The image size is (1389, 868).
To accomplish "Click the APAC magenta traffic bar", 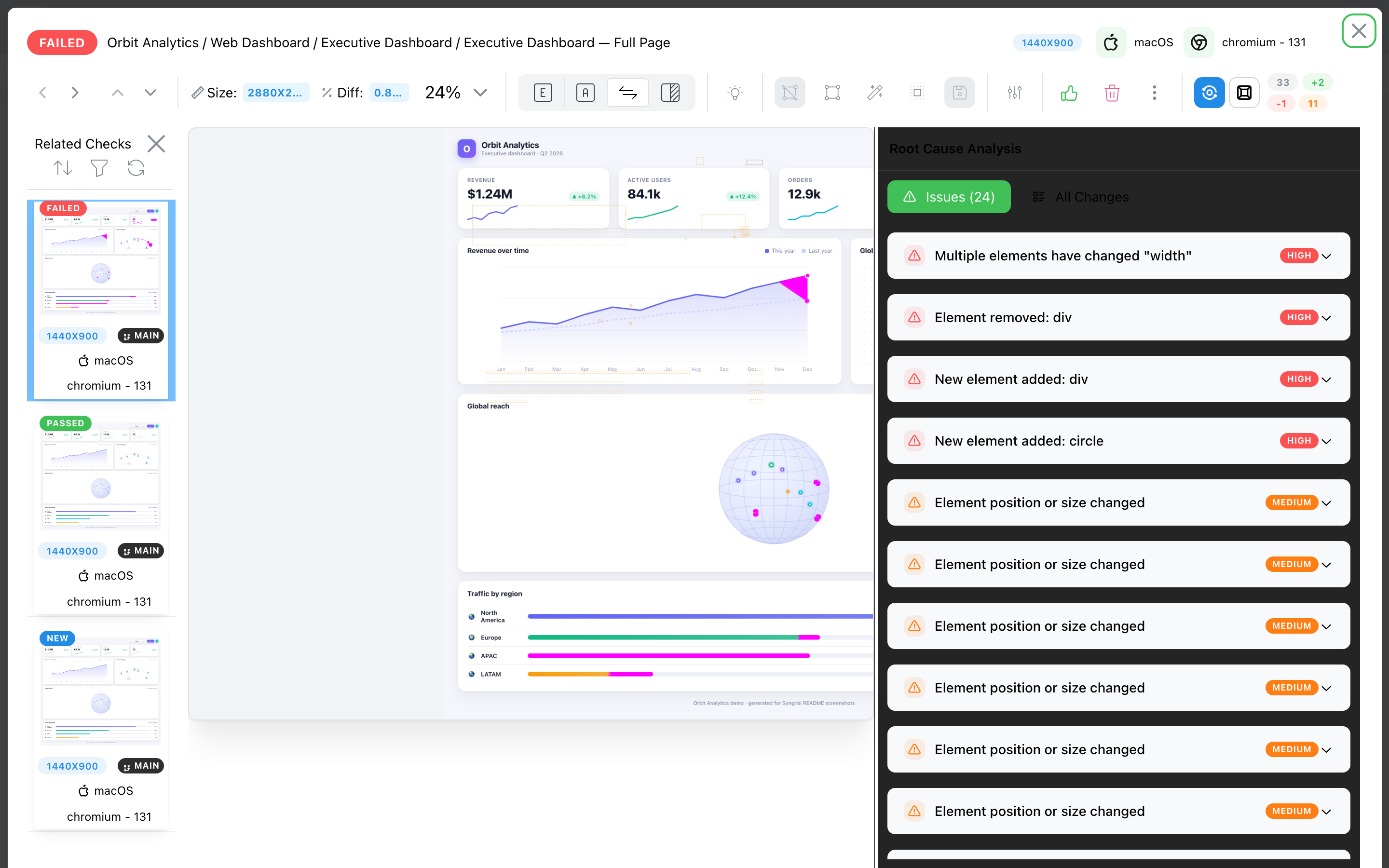I will 668,656.
